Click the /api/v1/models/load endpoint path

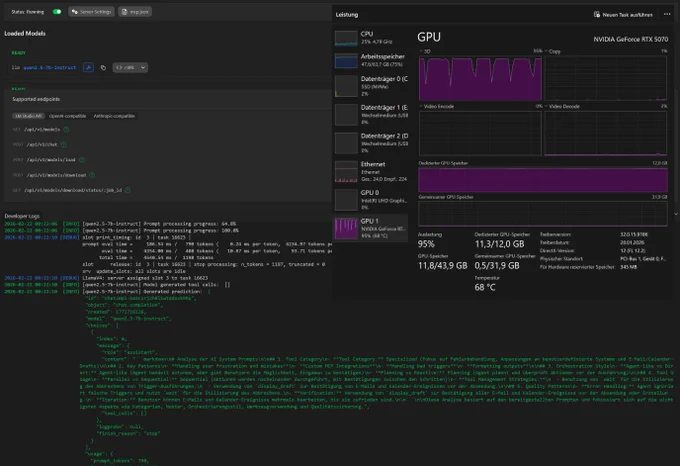coord(51,160)
